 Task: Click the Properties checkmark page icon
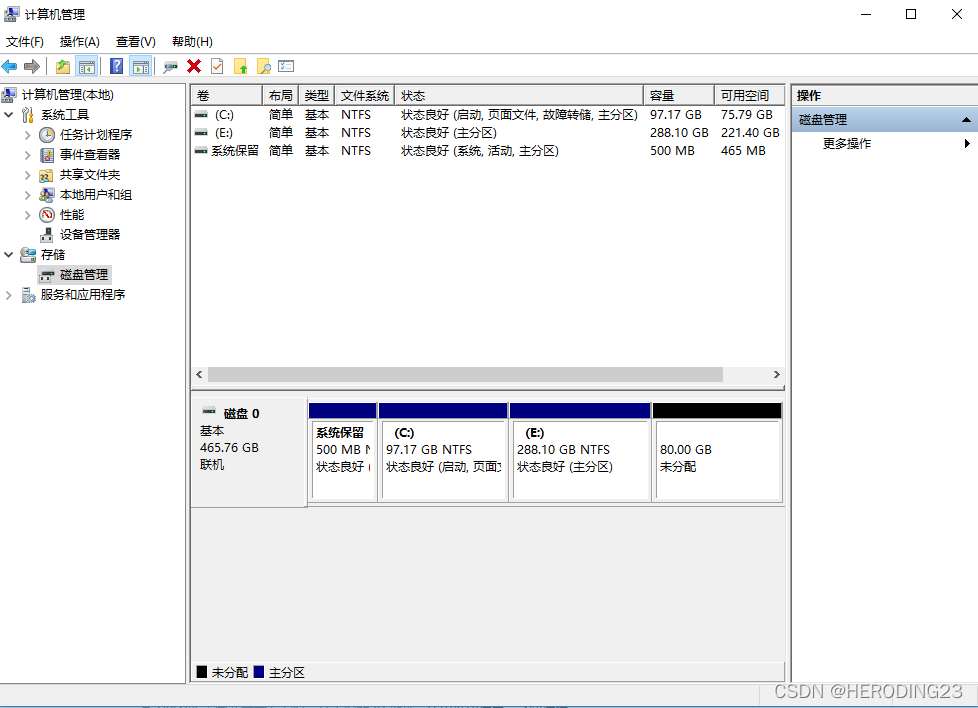click(x=217, y=66)
